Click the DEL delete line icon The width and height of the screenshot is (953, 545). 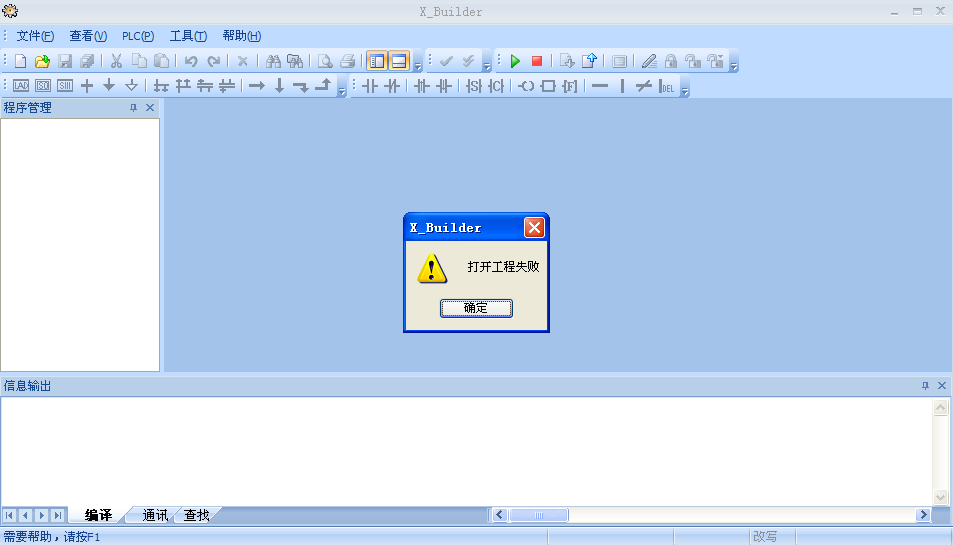(x=667, y=86)
